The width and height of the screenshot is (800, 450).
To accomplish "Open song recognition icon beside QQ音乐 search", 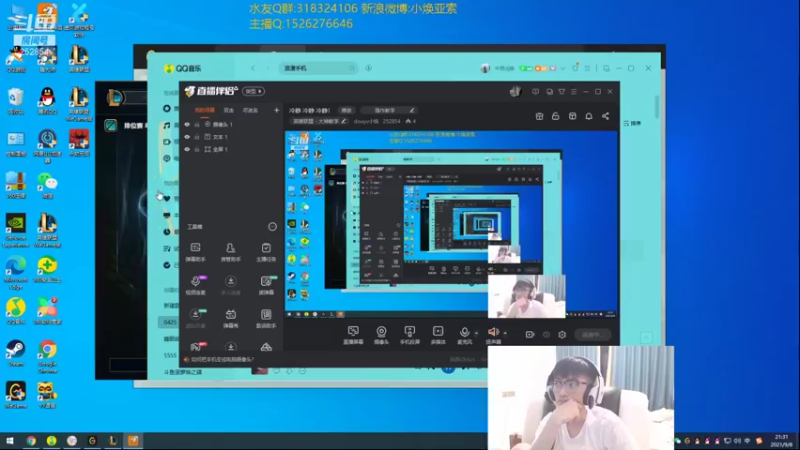I will (x=368, y=68).
